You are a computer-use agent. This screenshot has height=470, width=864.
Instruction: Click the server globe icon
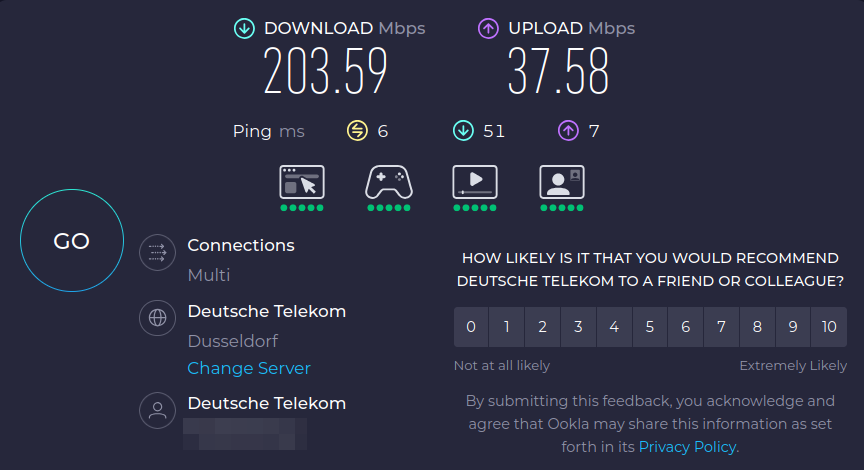157,319
